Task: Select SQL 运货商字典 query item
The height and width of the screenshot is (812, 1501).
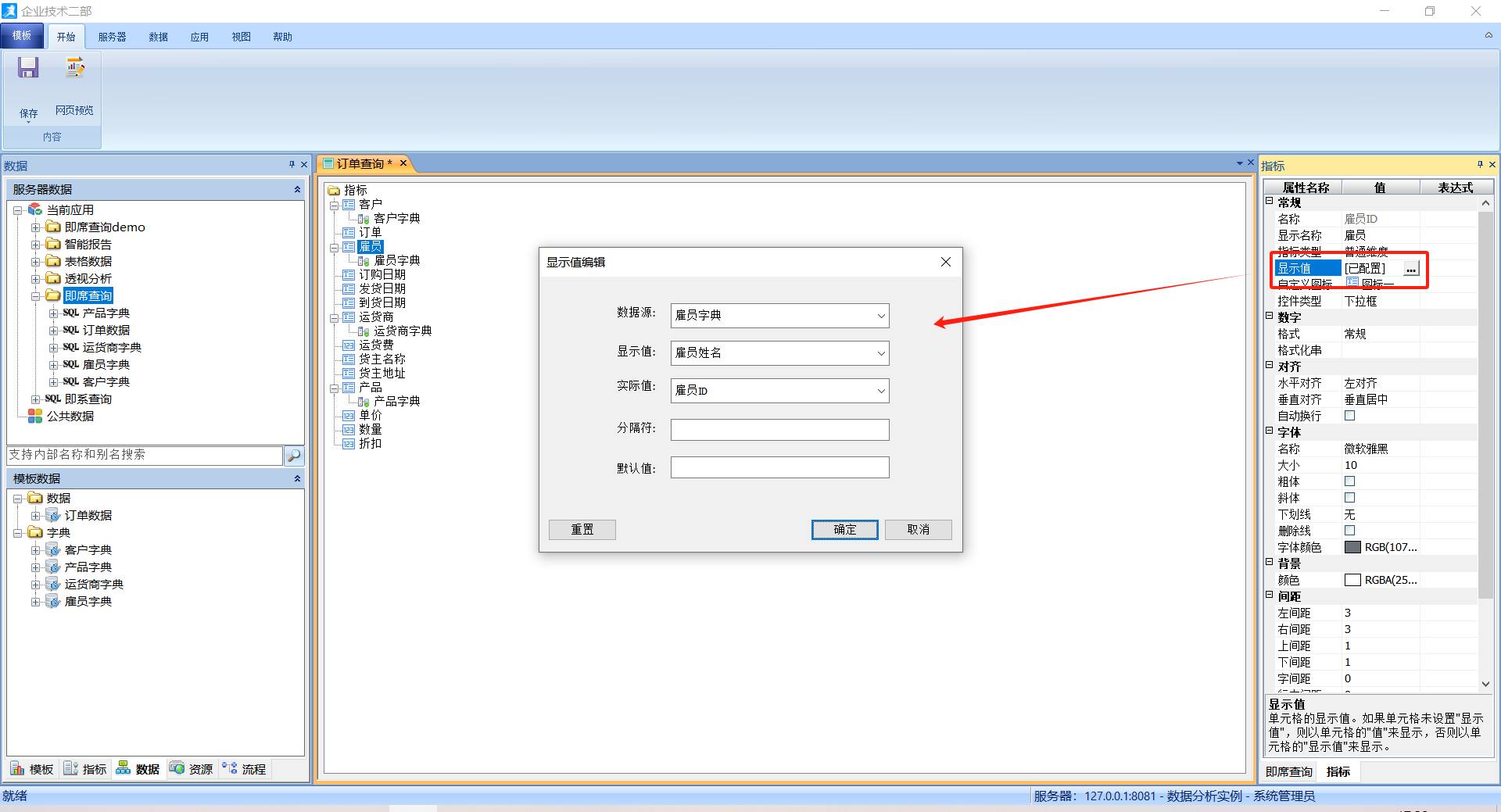Action: point(112,348)
